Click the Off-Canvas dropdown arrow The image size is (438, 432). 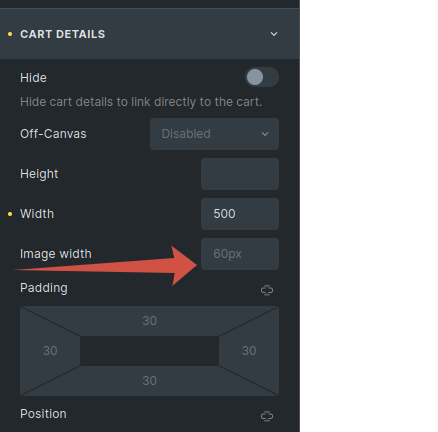coord(265,134)
